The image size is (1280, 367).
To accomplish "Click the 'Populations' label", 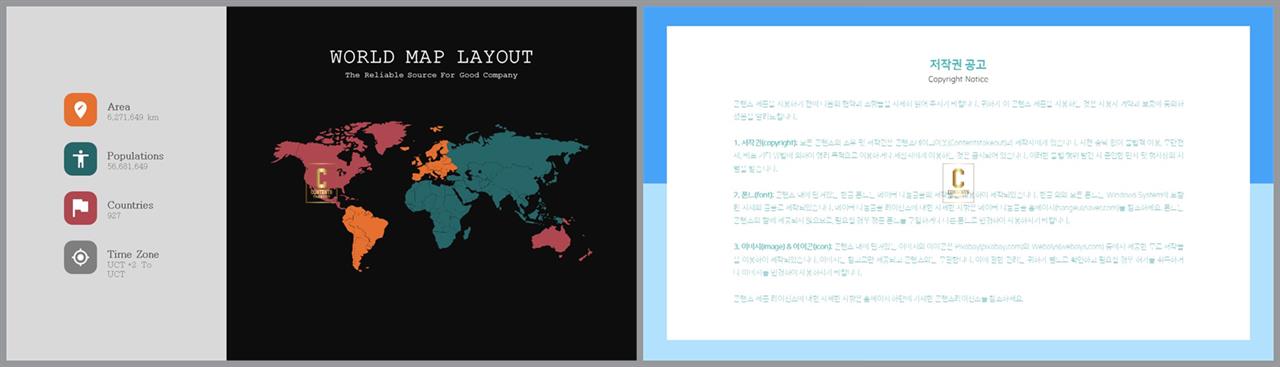I will pyautogui.click(x=135, y=156).
